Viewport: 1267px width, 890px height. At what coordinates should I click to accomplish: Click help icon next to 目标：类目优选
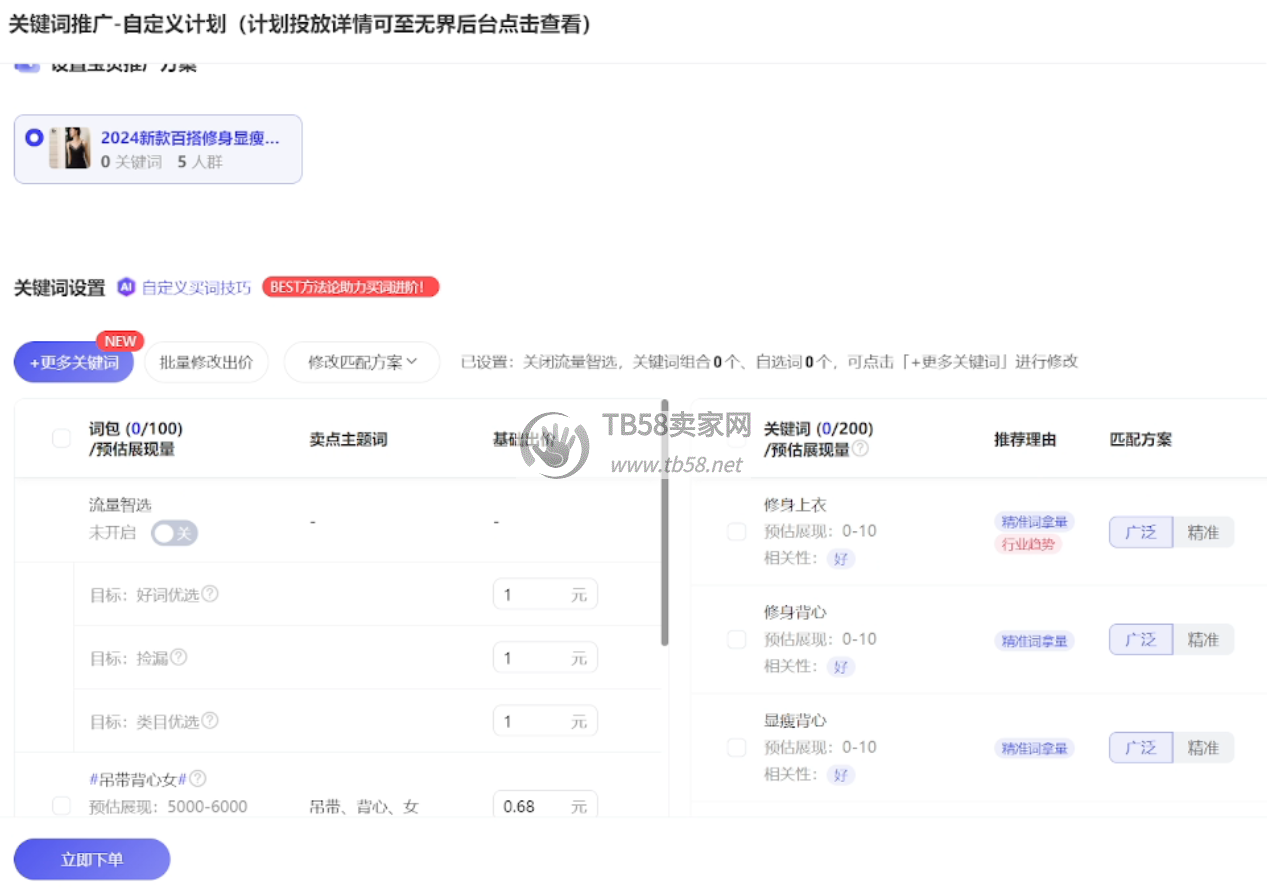(x=210, y=720)
